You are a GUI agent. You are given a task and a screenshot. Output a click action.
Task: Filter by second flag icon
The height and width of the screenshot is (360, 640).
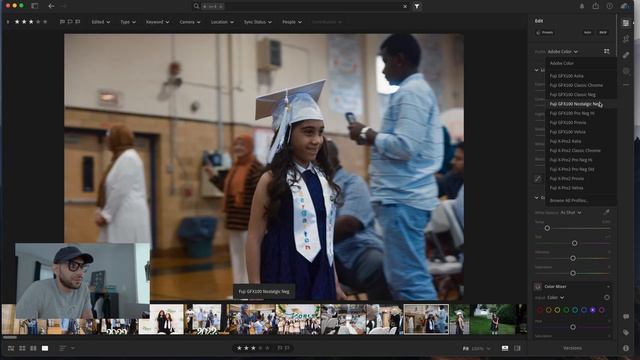70,22
